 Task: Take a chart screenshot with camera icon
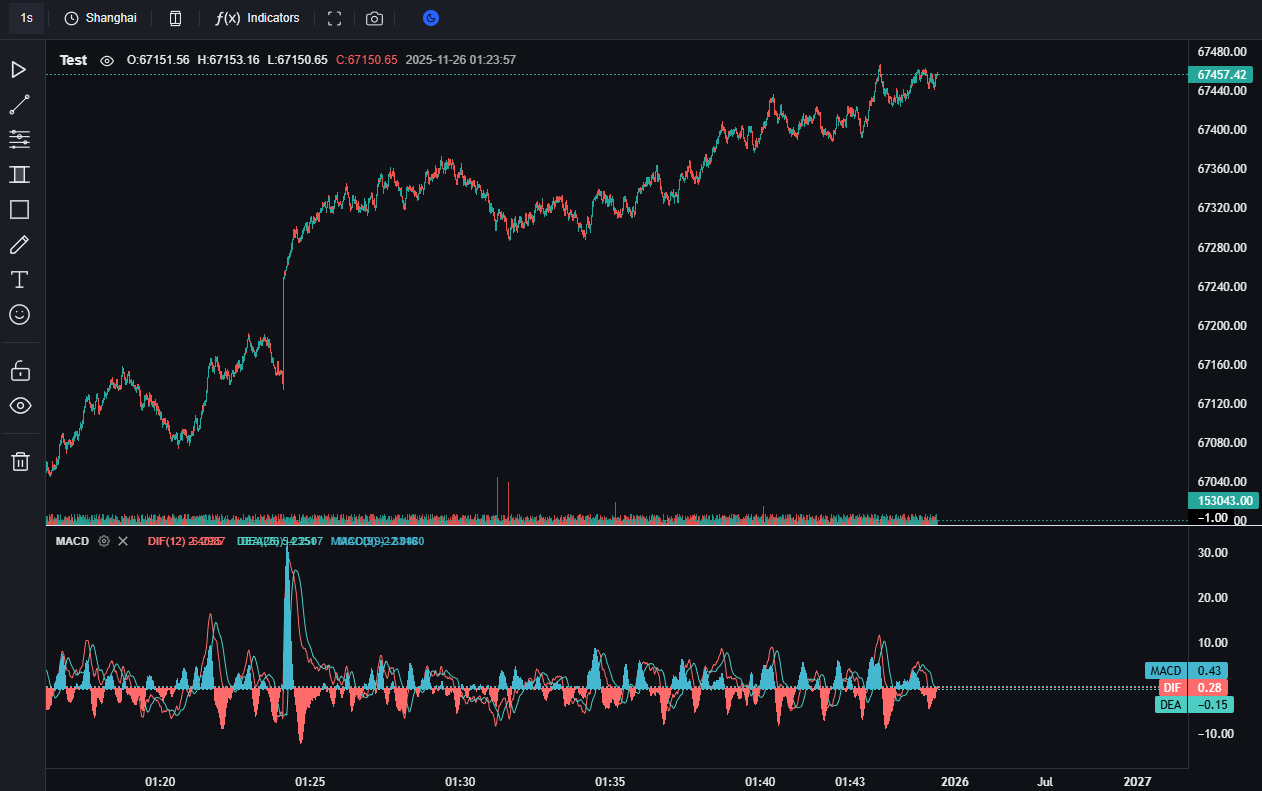(x=374, y=18)
